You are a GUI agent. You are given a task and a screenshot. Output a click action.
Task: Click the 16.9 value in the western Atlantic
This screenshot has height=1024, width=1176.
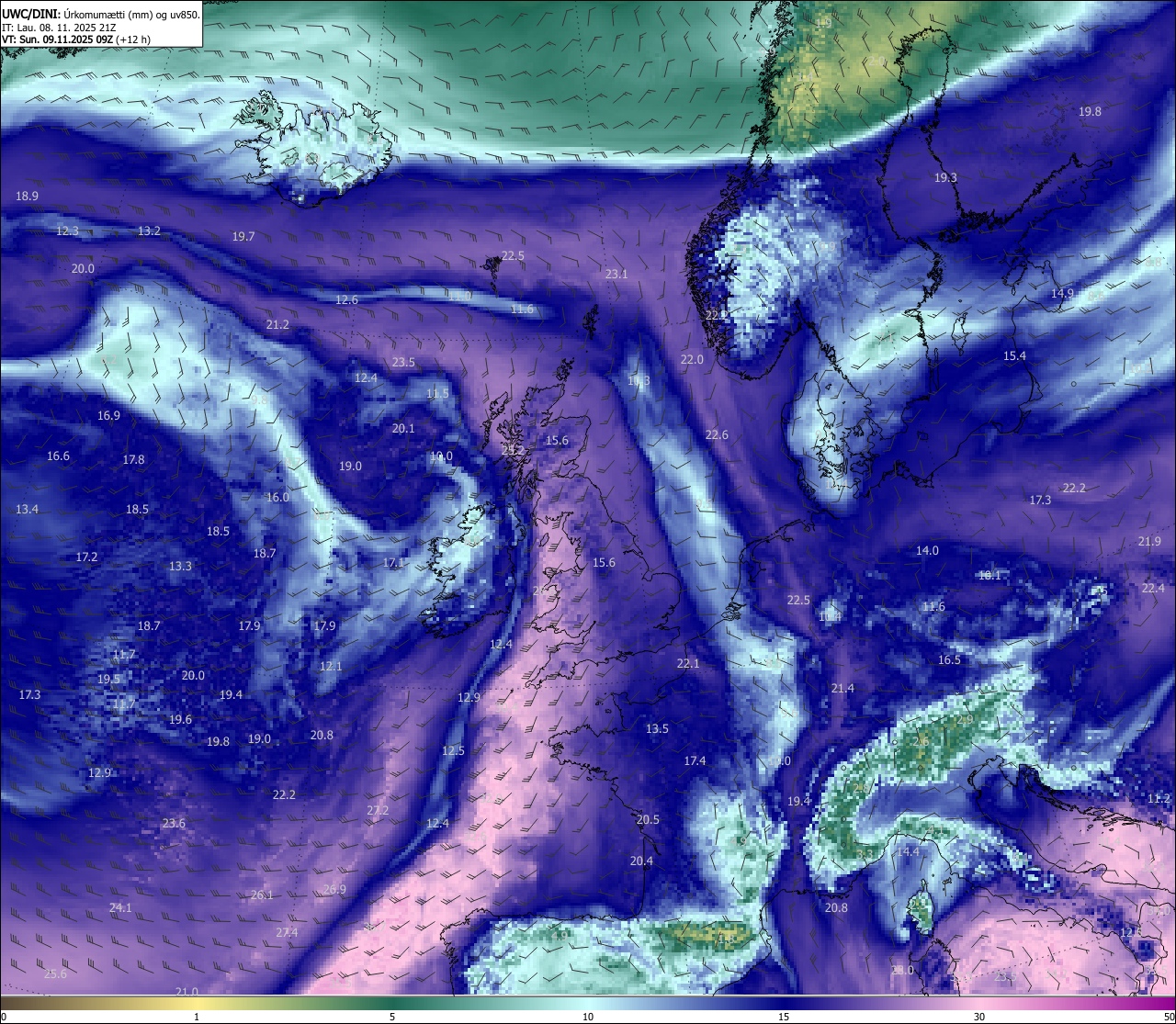[108, 415]
